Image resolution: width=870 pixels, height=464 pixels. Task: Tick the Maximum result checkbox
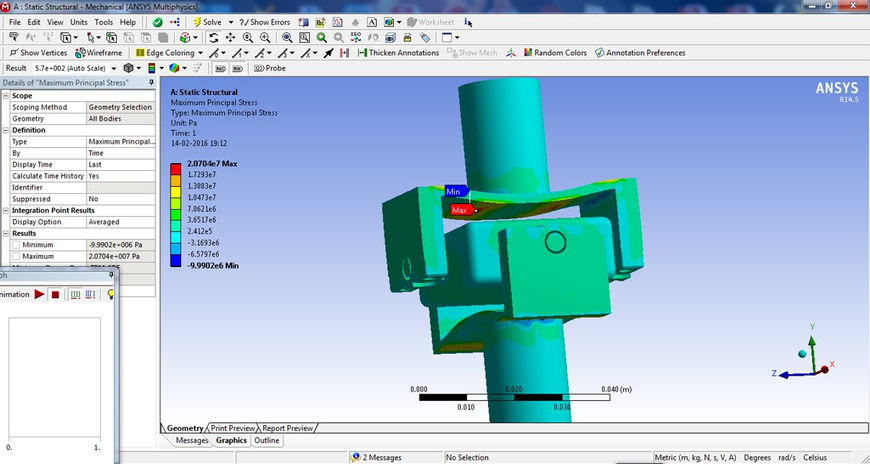[x=16, y=256]
